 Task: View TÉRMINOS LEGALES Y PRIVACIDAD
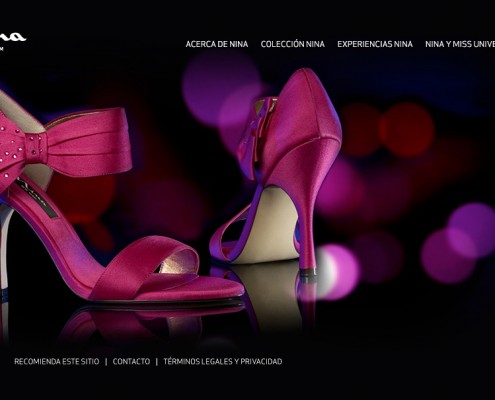[x=223, y=361]
